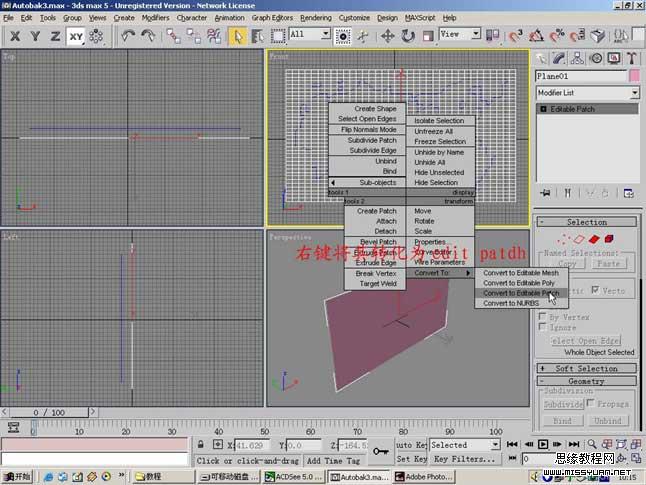Click the Key Filters button
This screenshot has height=485, width=646.
pyautogui.click(x=464, y=459)
